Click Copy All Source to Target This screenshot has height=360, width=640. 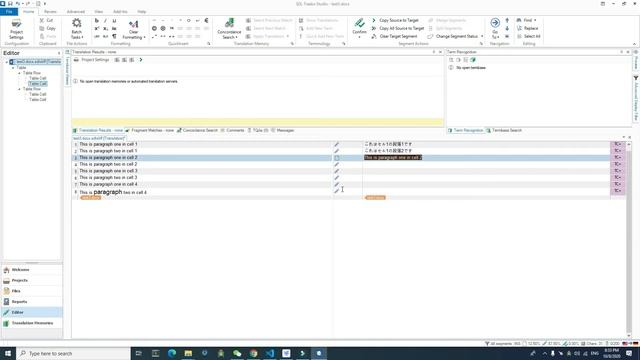click(398, 28)
